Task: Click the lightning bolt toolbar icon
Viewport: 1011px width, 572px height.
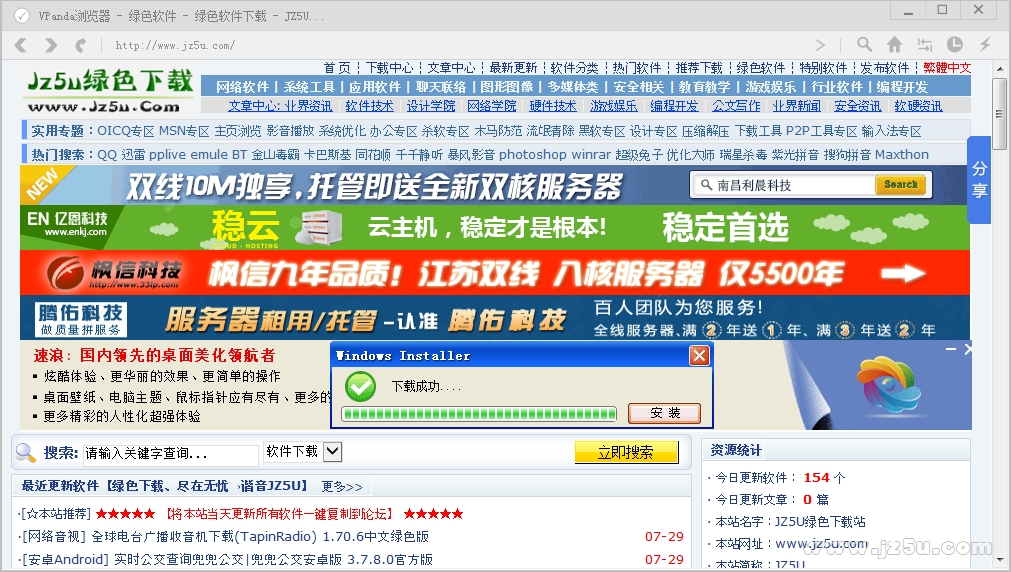Action: [985, 44]
